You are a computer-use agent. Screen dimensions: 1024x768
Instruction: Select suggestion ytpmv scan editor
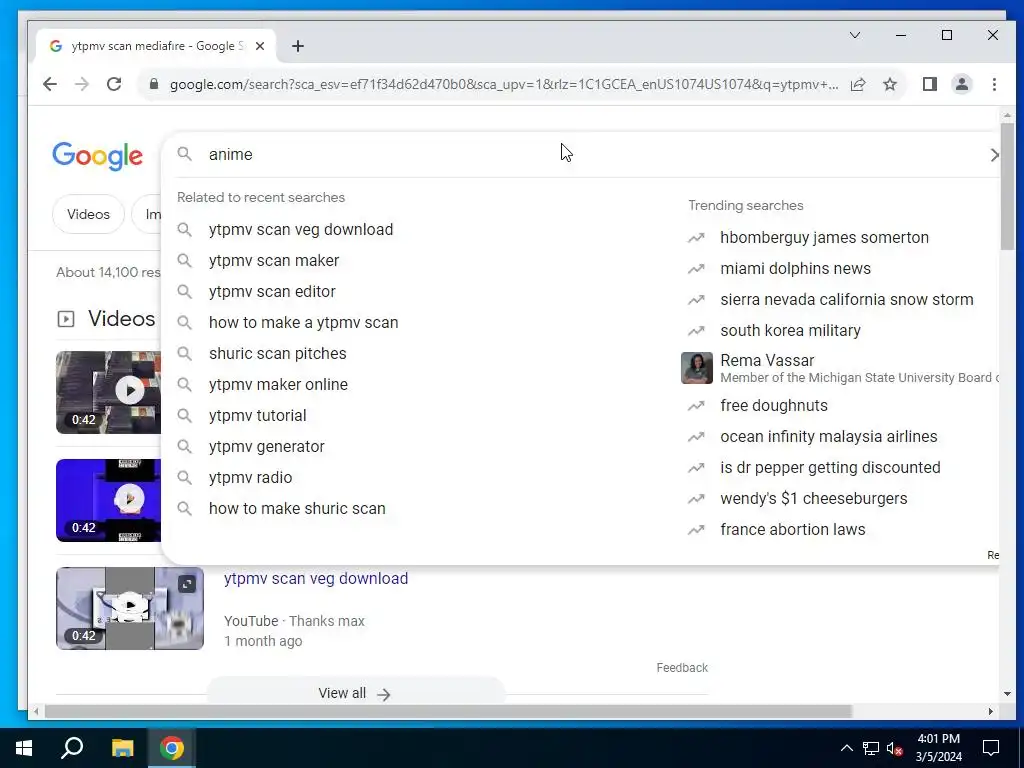point(272,292)
